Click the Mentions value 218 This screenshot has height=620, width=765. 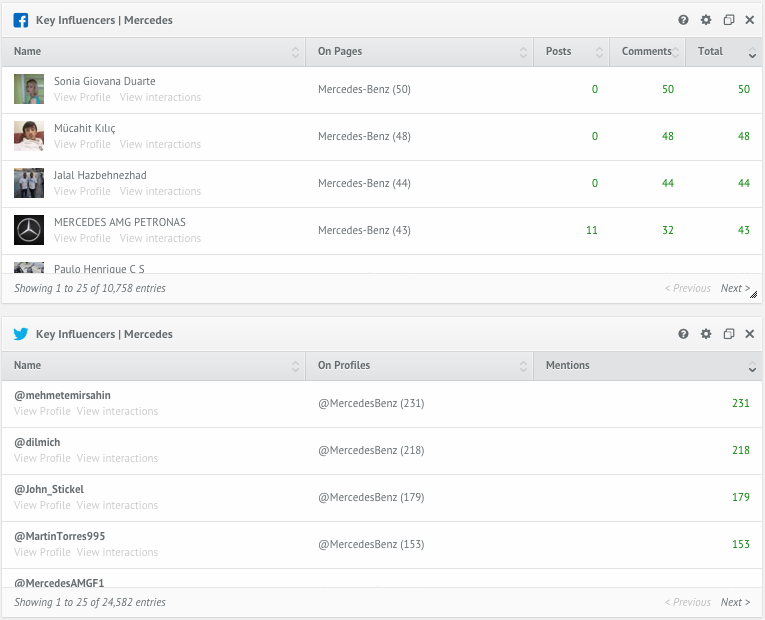[741, 450]
